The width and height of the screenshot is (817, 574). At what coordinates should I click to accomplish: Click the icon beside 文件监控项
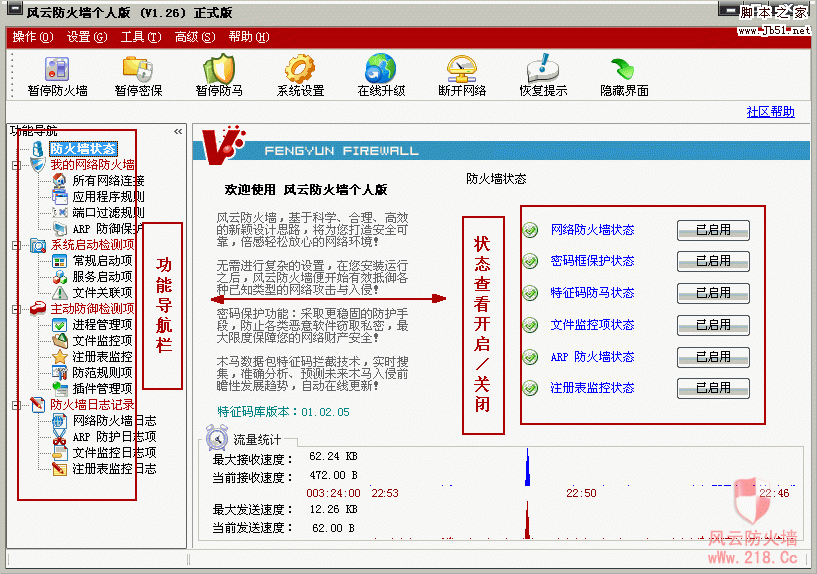[60, 341]
